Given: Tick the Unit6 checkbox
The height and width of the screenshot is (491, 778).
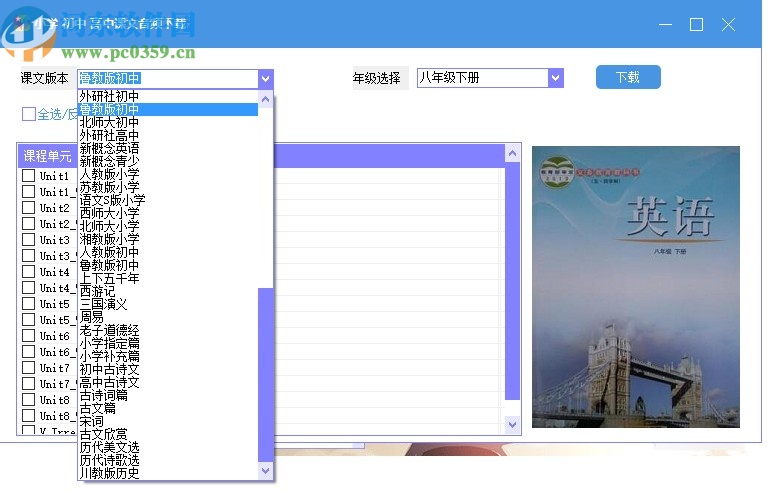Looking at the screenshot, I should click(29, 336).
